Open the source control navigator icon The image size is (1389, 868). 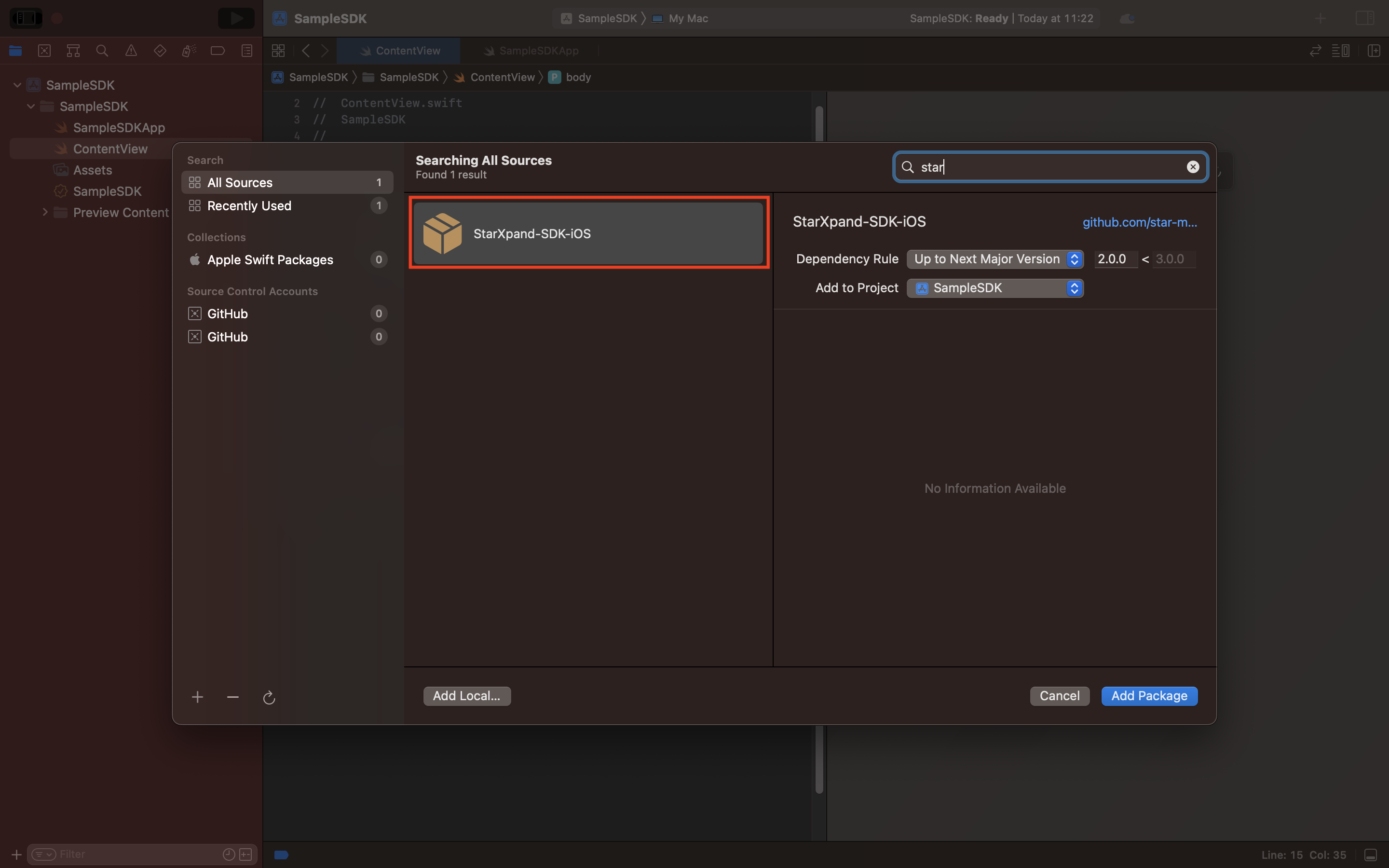point(44,51)
